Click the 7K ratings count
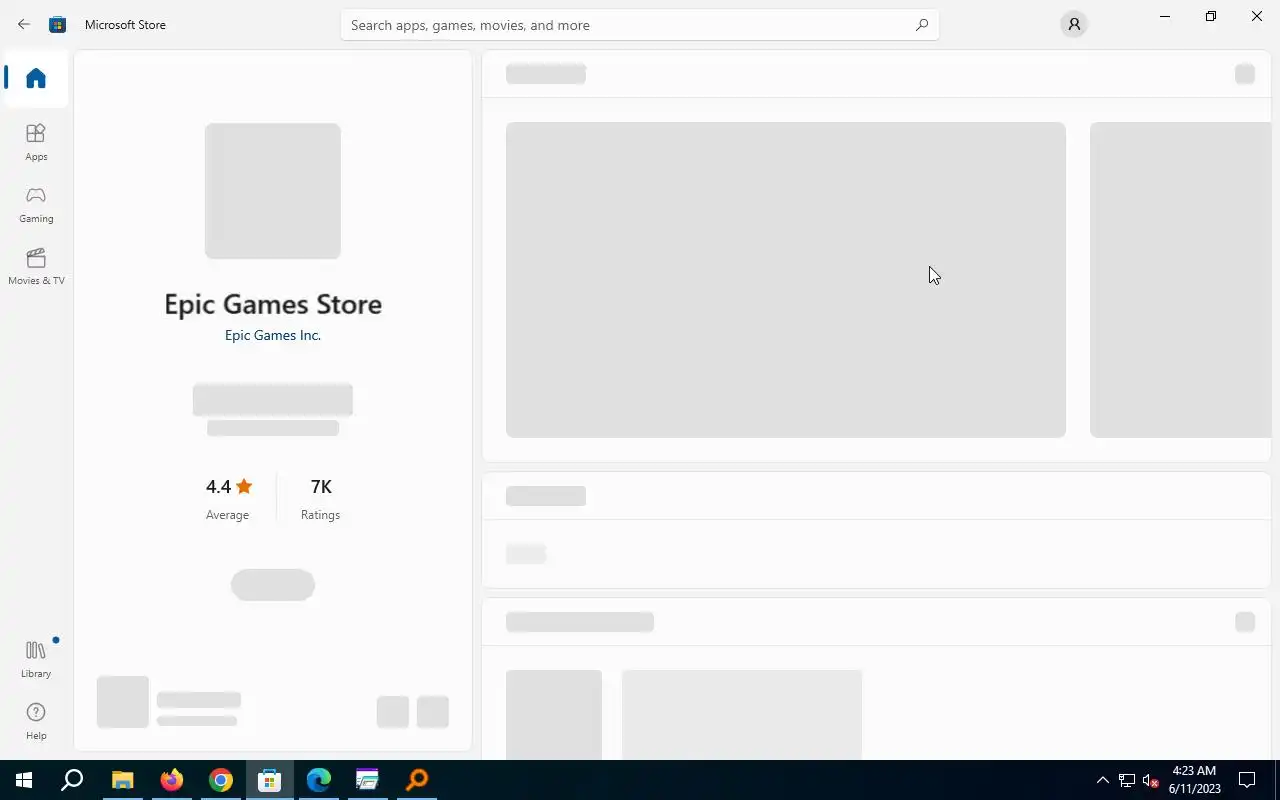This screenshot has height=800, width=1280. point(321,487)
